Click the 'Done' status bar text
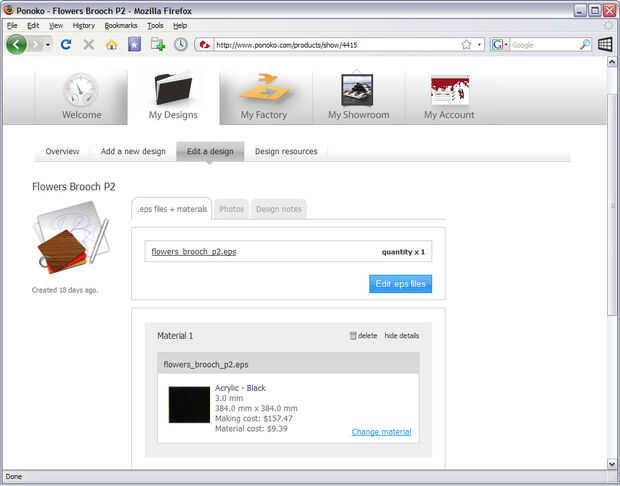The width and height of the screenshot is (620, 486). click(x=14, y=477)
